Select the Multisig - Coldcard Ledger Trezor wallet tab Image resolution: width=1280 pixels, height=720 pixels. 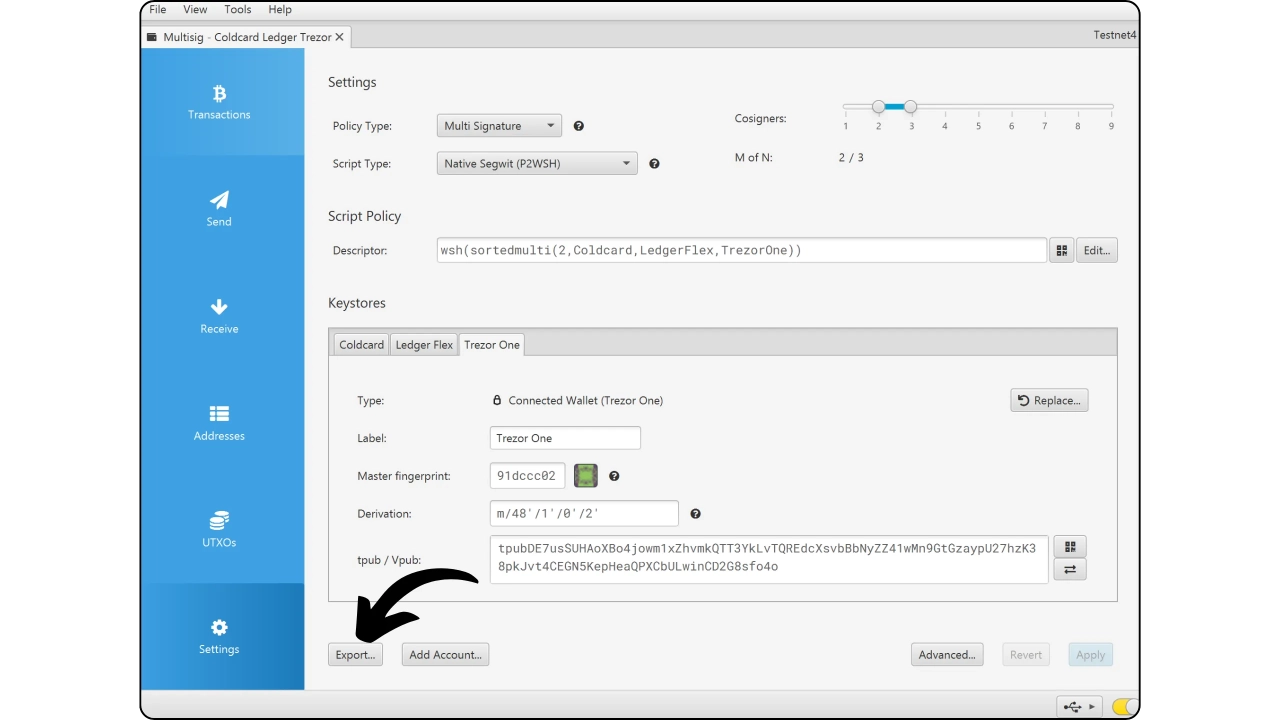point(246,37)
